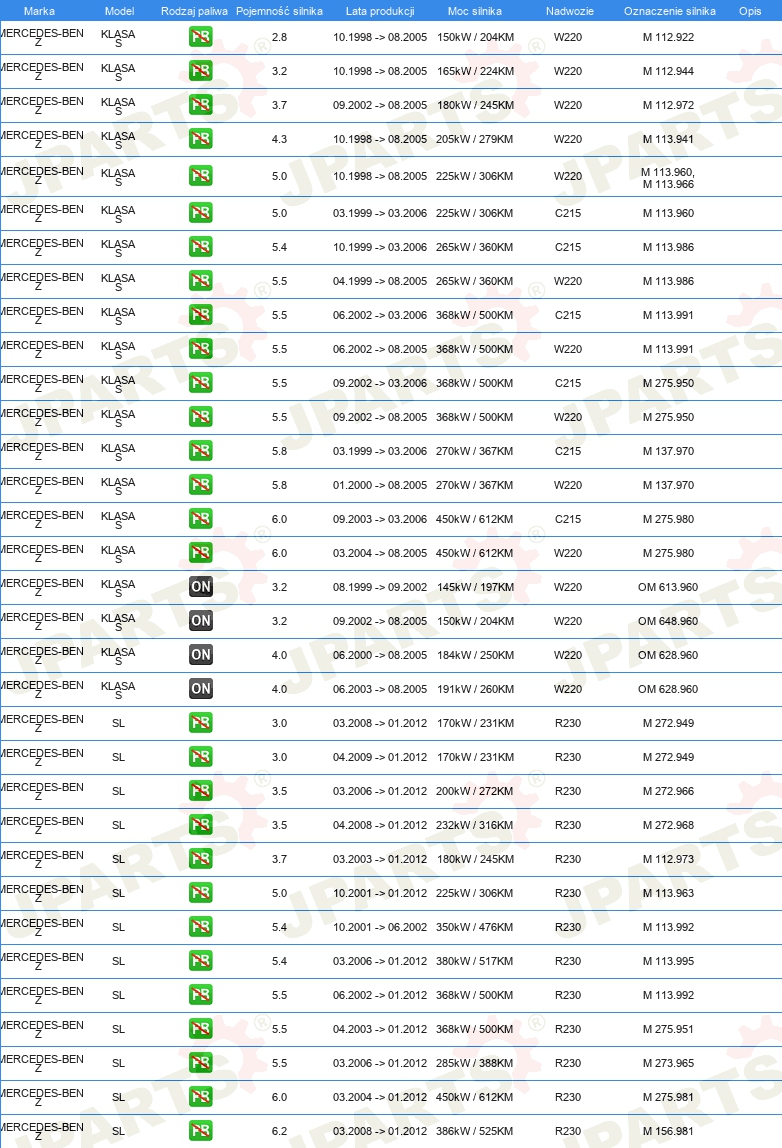
Task: Click the Pojemność silnika column header
Action: (279, 11)
